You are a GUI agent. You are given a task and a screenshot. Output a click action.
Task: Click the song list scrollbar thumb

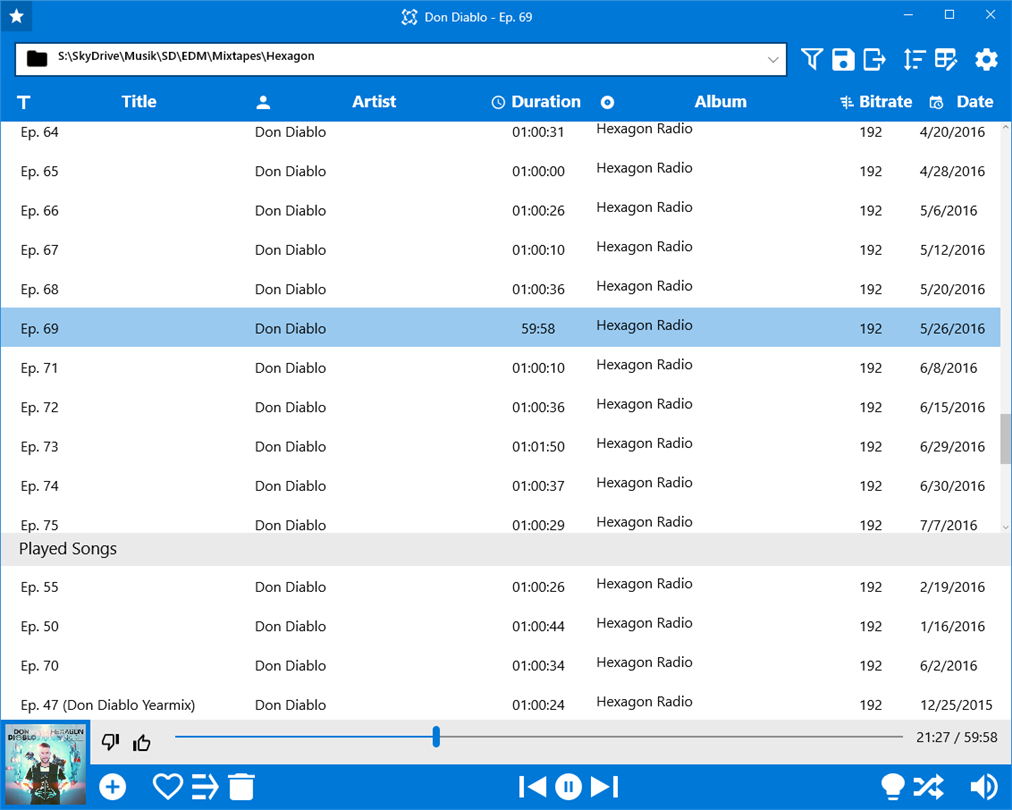[x=1006, y=439]
